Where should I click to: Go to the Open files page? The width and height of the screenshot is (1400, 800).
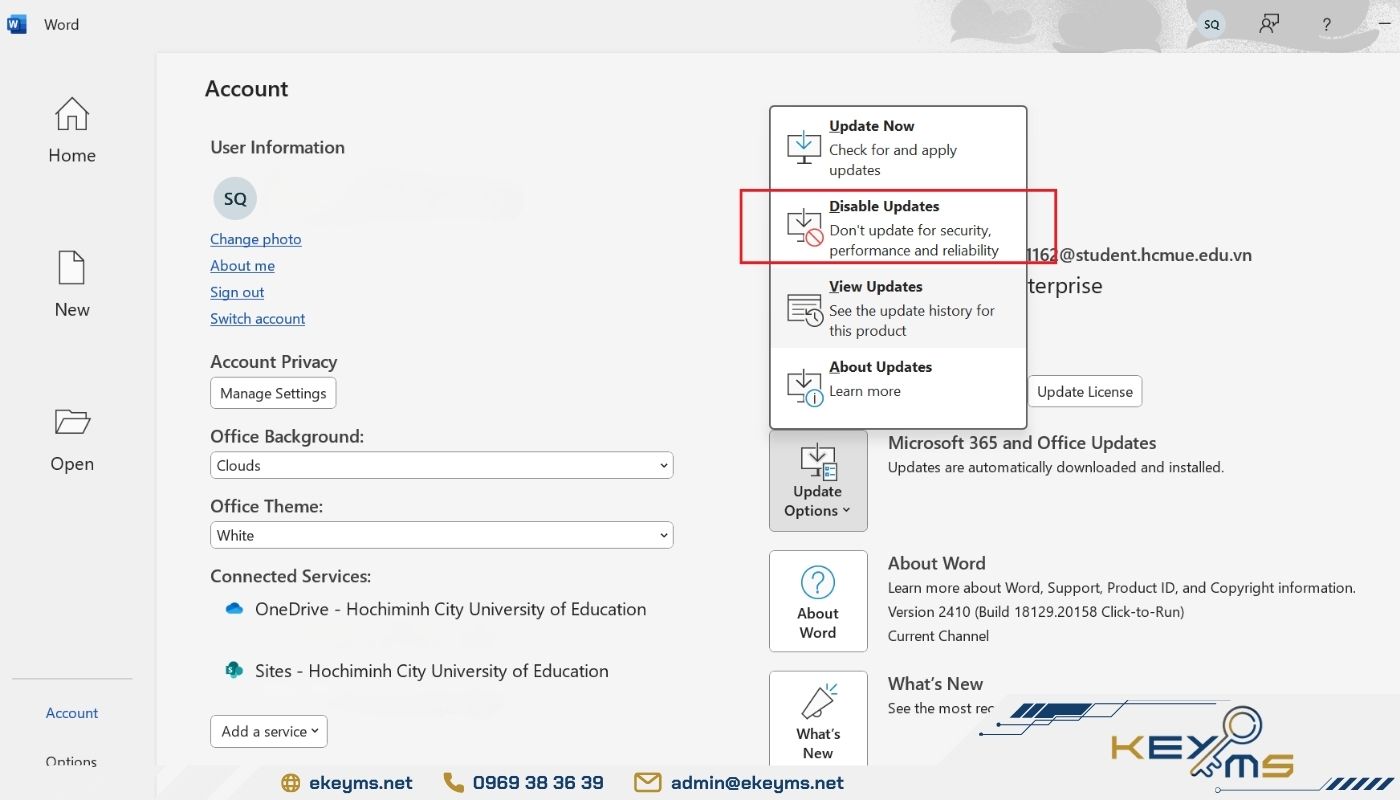coord(72,440)
